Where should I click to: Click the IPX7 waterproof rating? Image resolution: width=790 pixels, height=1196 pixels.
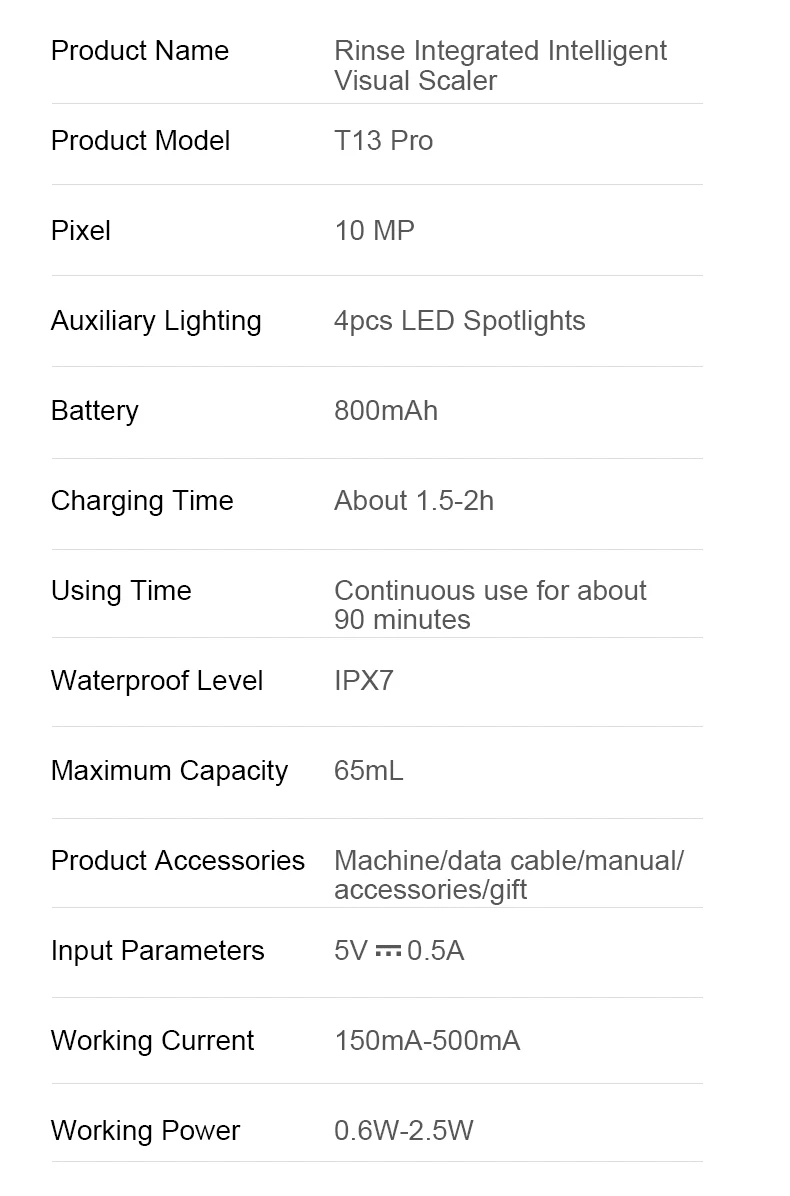(364, 681)
